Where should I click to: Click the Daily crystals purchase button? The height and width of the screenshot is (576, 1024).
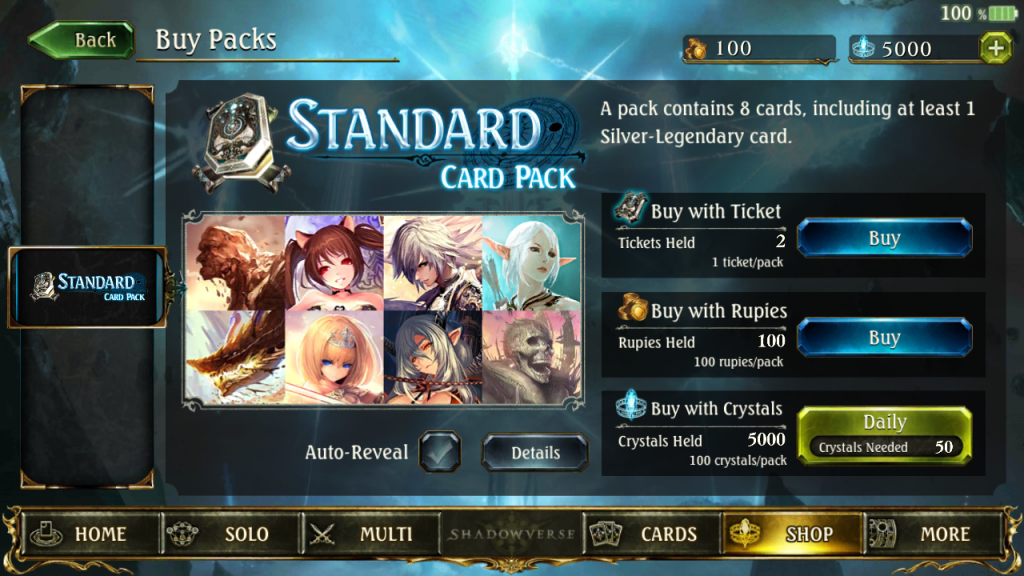click(x=884, y=436)
